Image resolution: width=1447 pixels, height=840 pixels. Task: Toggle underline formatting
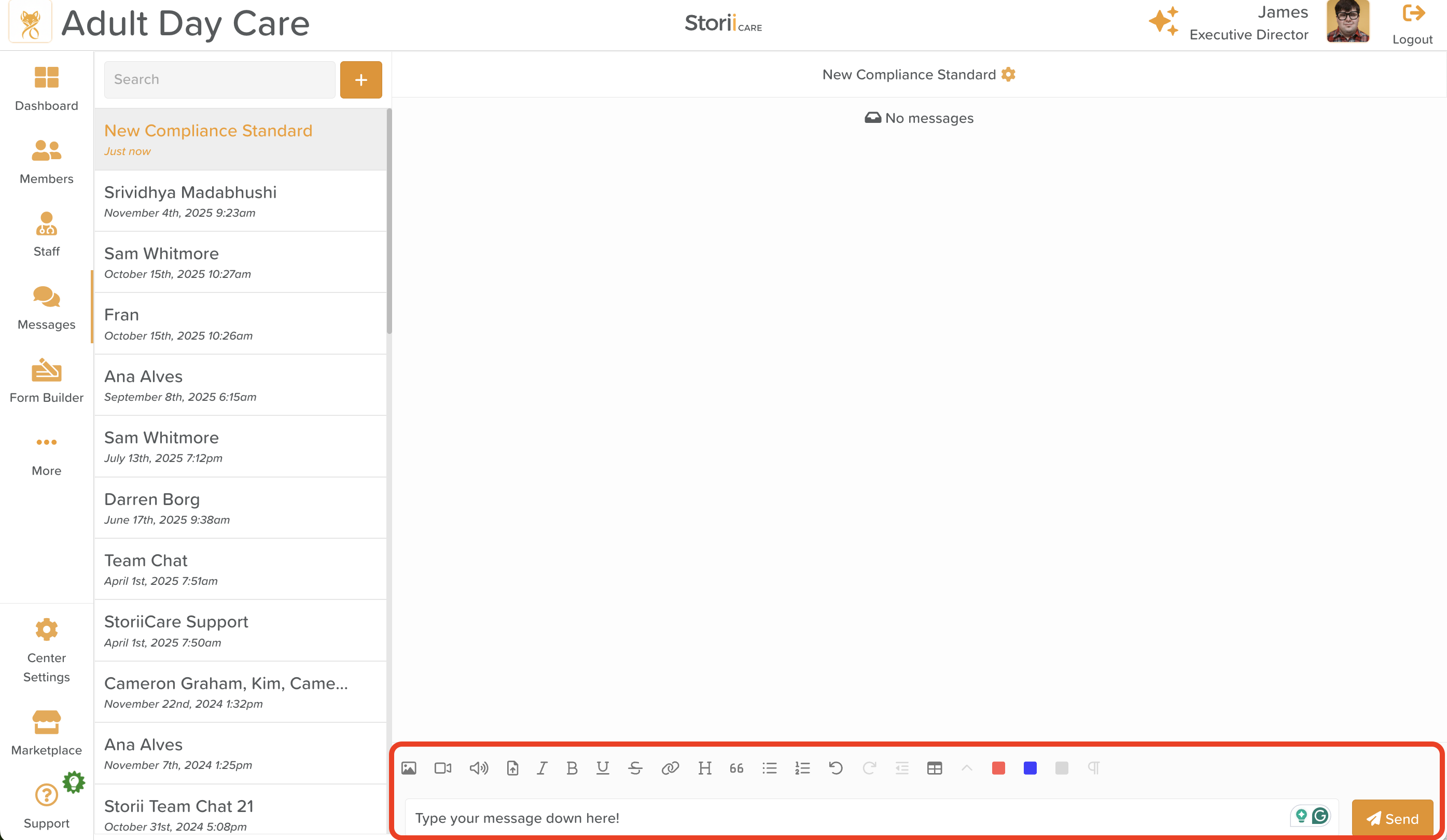point(602,768)
